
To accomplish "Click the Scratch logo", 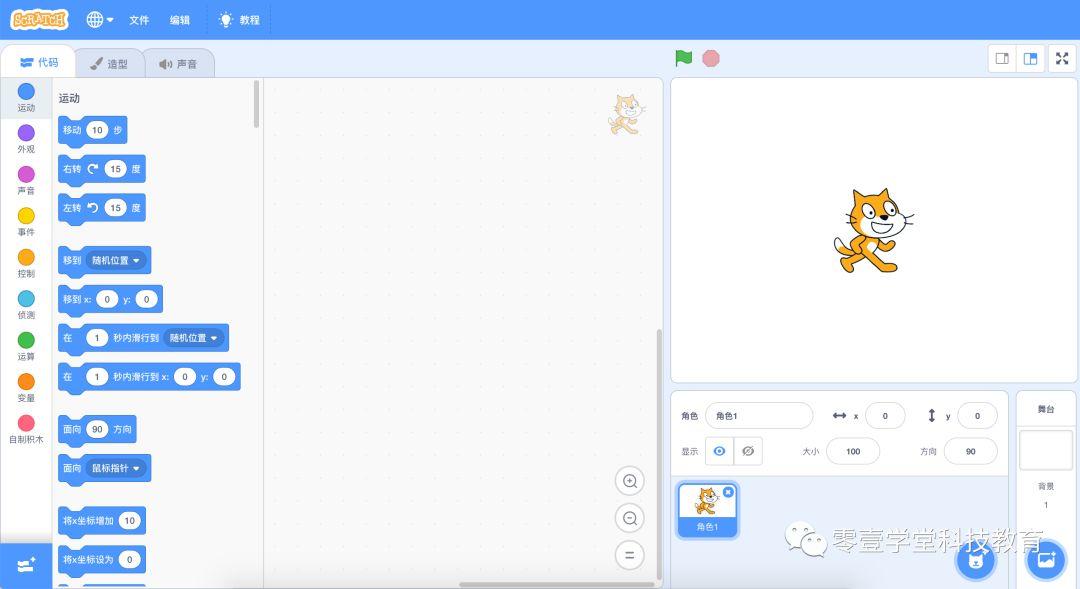I will (x=39, y=19).
